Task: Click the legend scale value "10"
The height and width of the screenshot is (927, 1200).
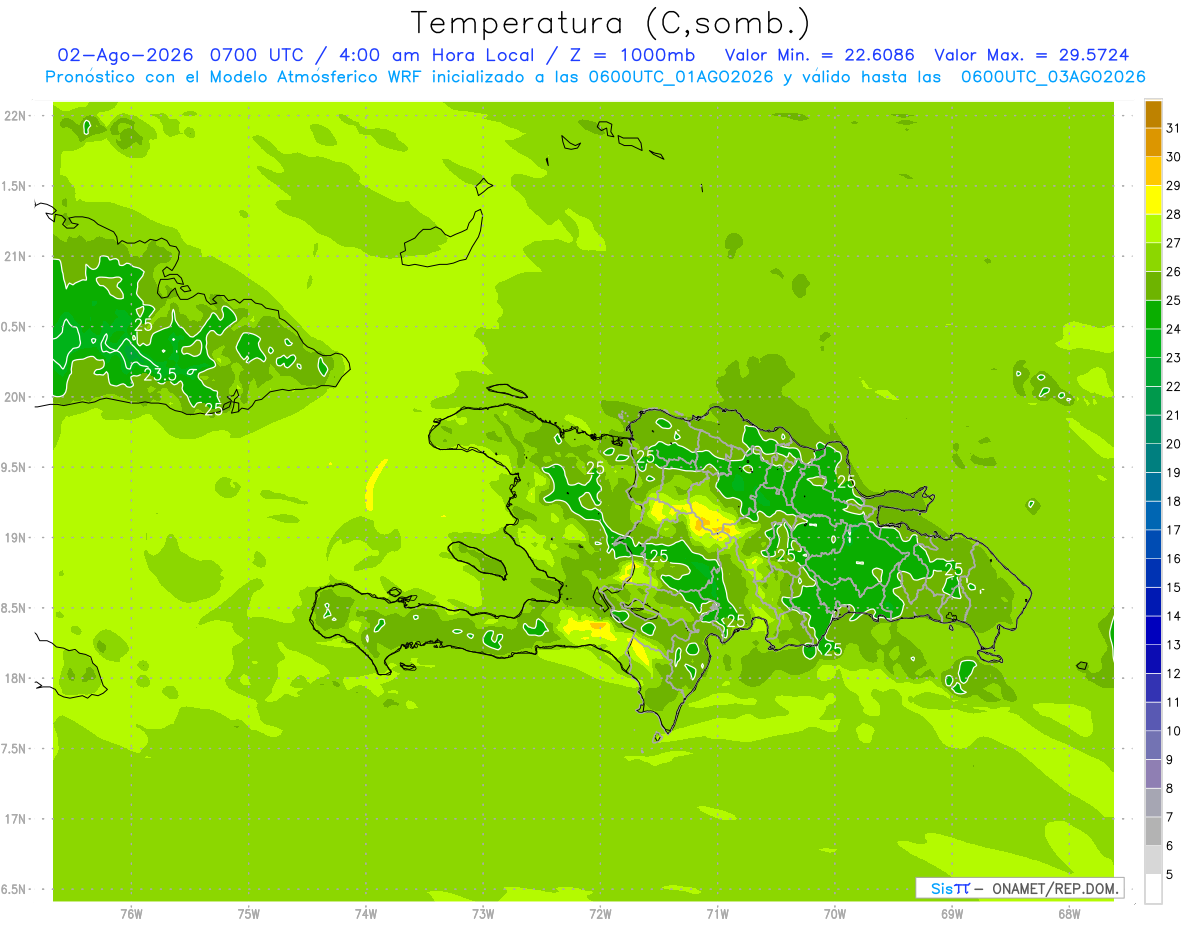Action: coord(1173,731)
